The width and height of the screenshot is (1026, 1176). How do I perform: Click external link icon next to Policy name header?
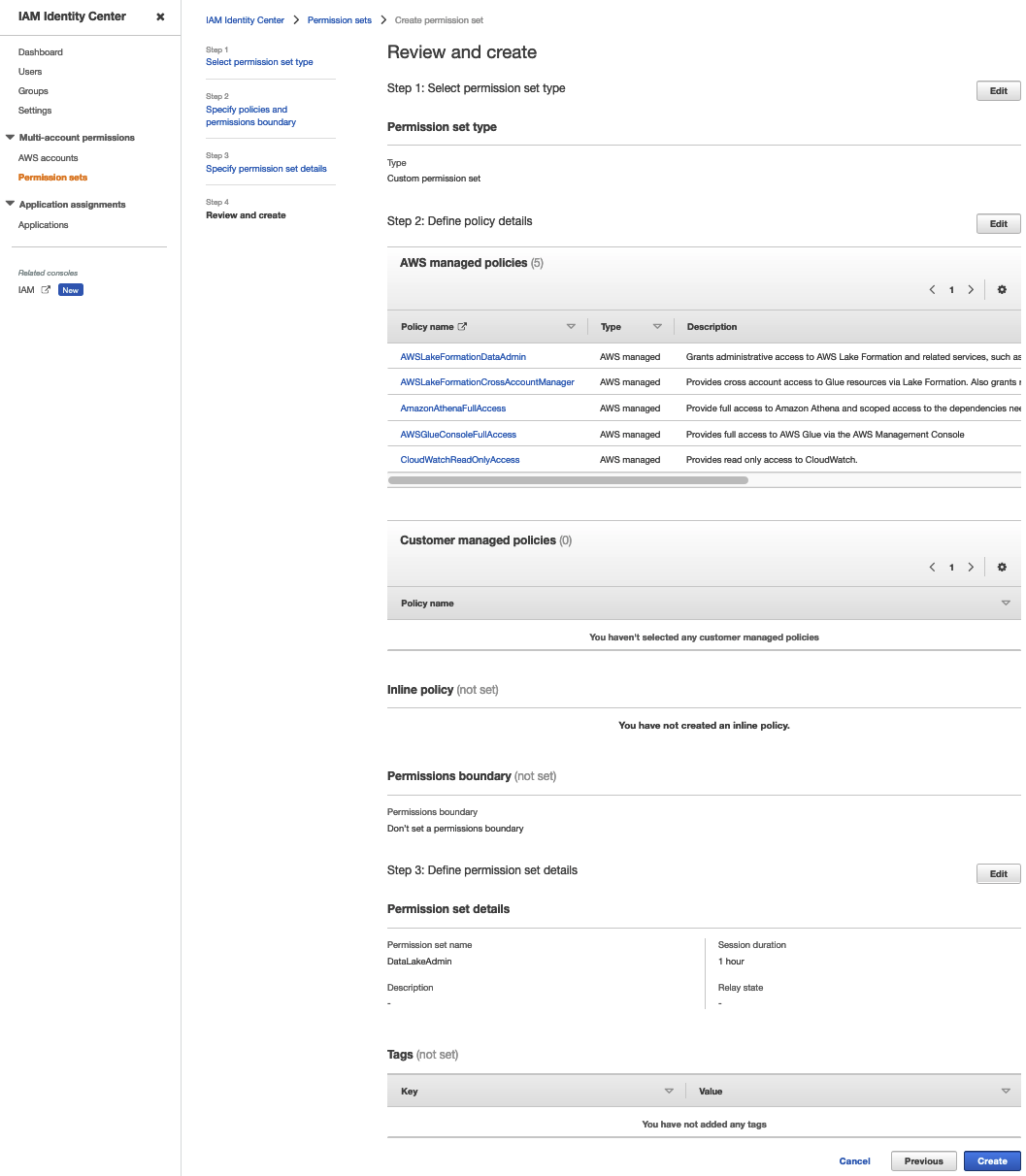pyautogui.click(x=462, y=327)
